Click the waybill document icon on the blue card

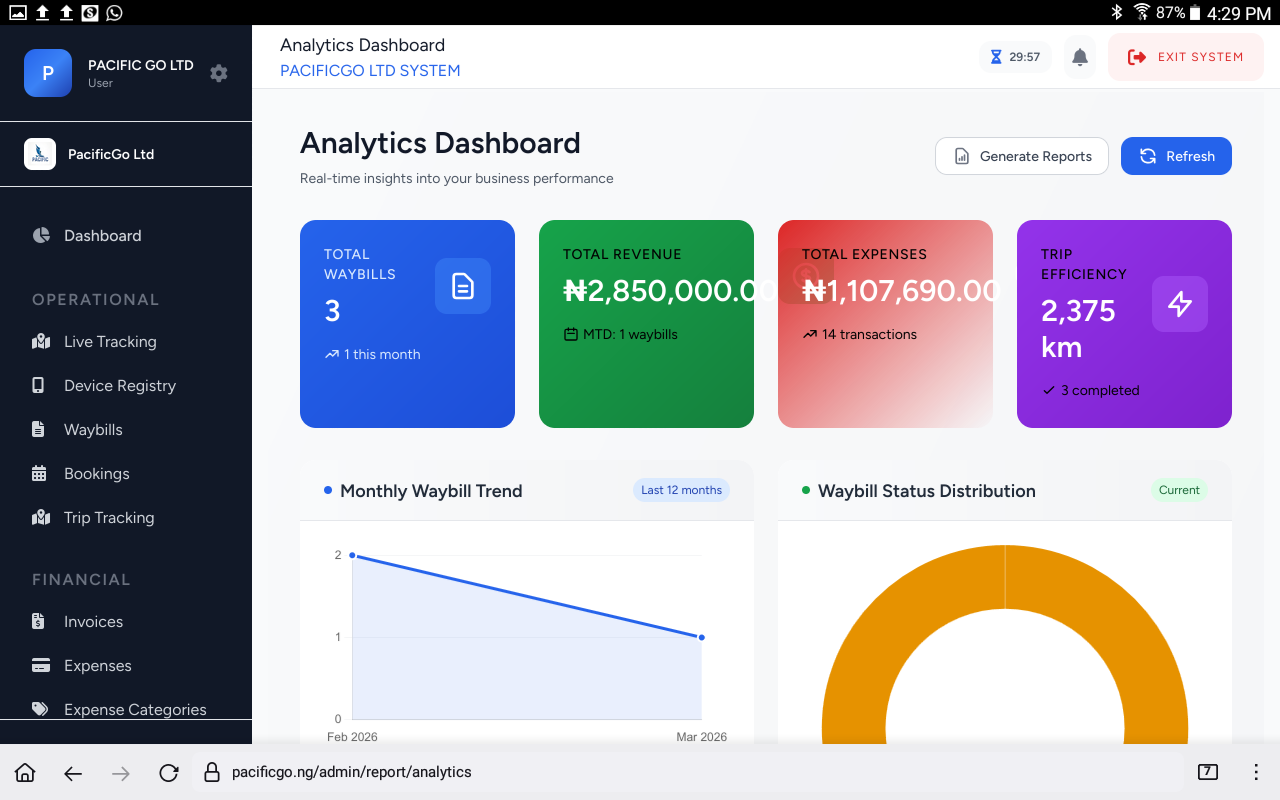[x=461, y=286]
